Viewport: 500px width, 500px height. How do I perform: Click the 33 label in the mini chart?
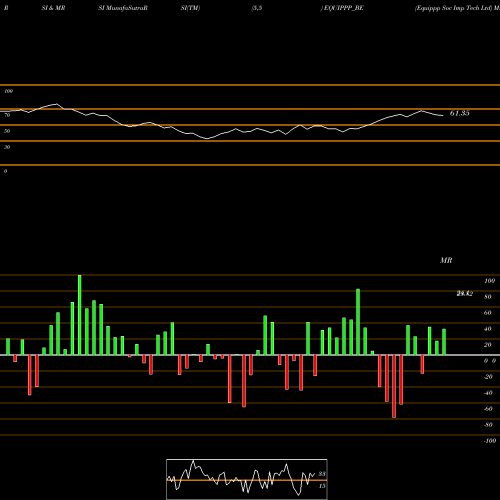(x=322, y=474)
